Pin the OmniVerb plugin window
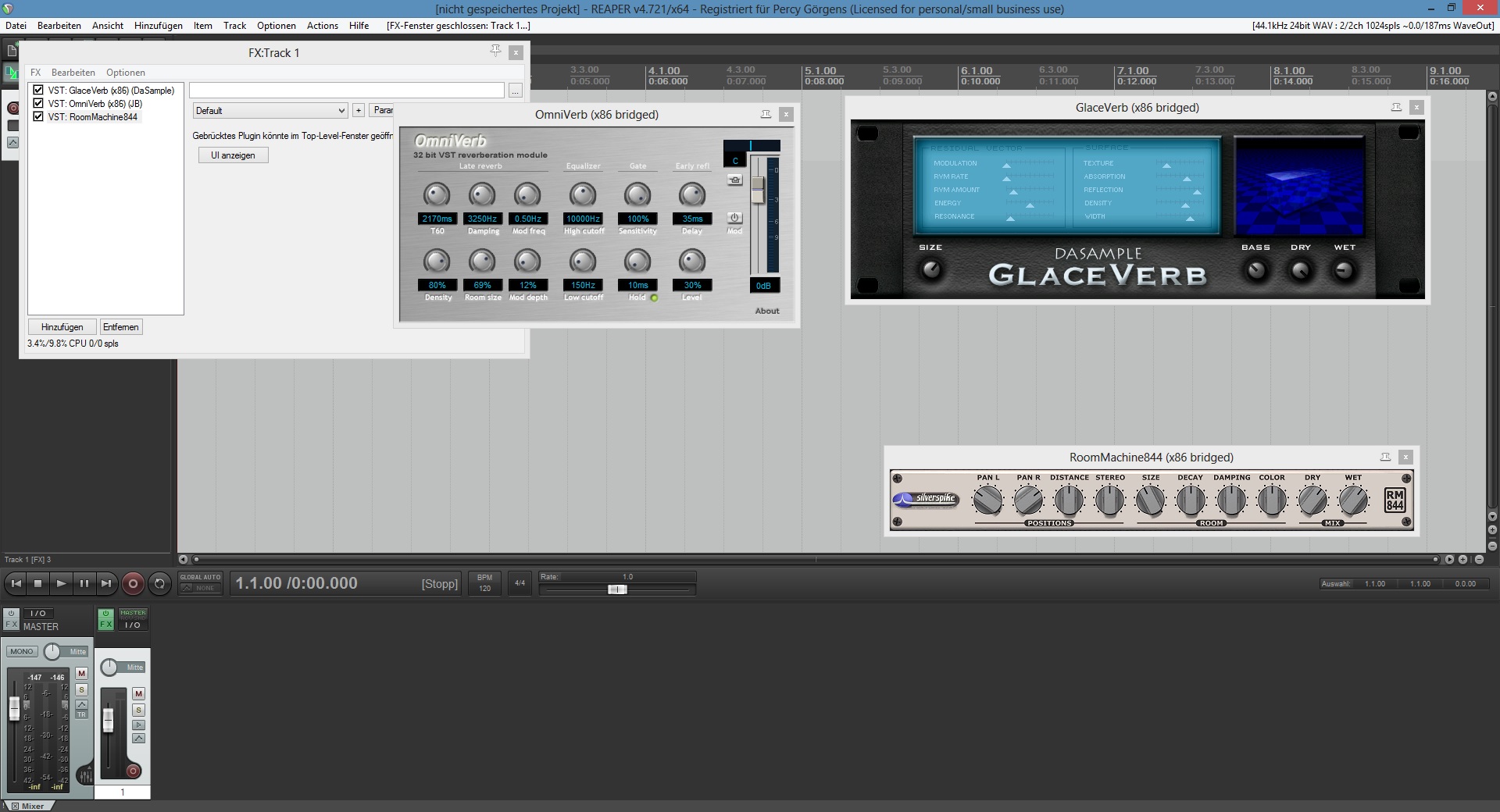 pos(766,114)
